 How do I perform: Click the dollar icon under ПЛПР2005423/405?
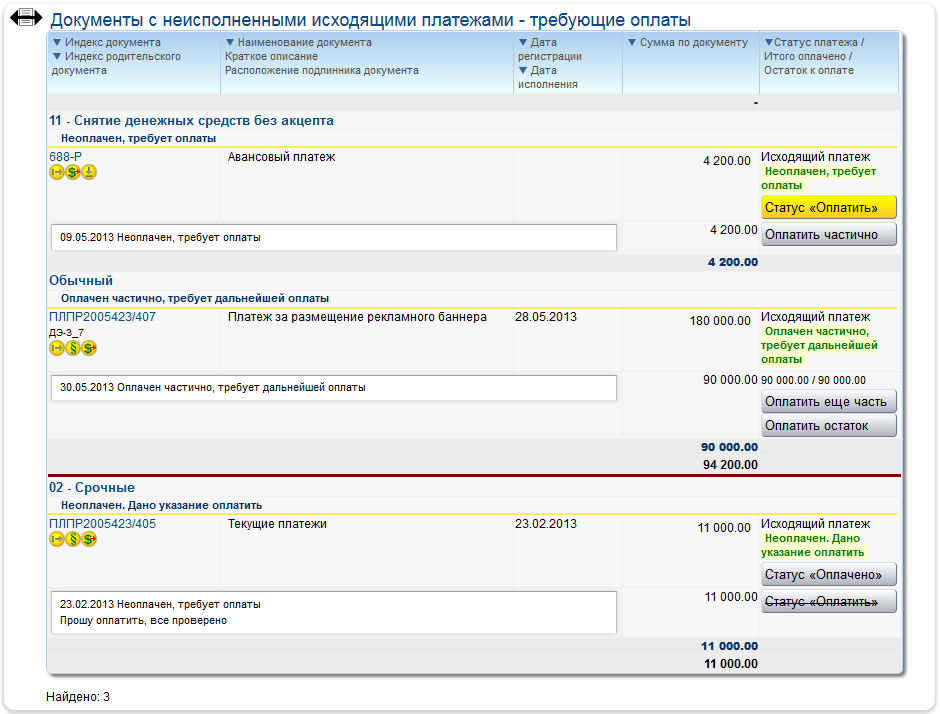[x=89, y=540]
